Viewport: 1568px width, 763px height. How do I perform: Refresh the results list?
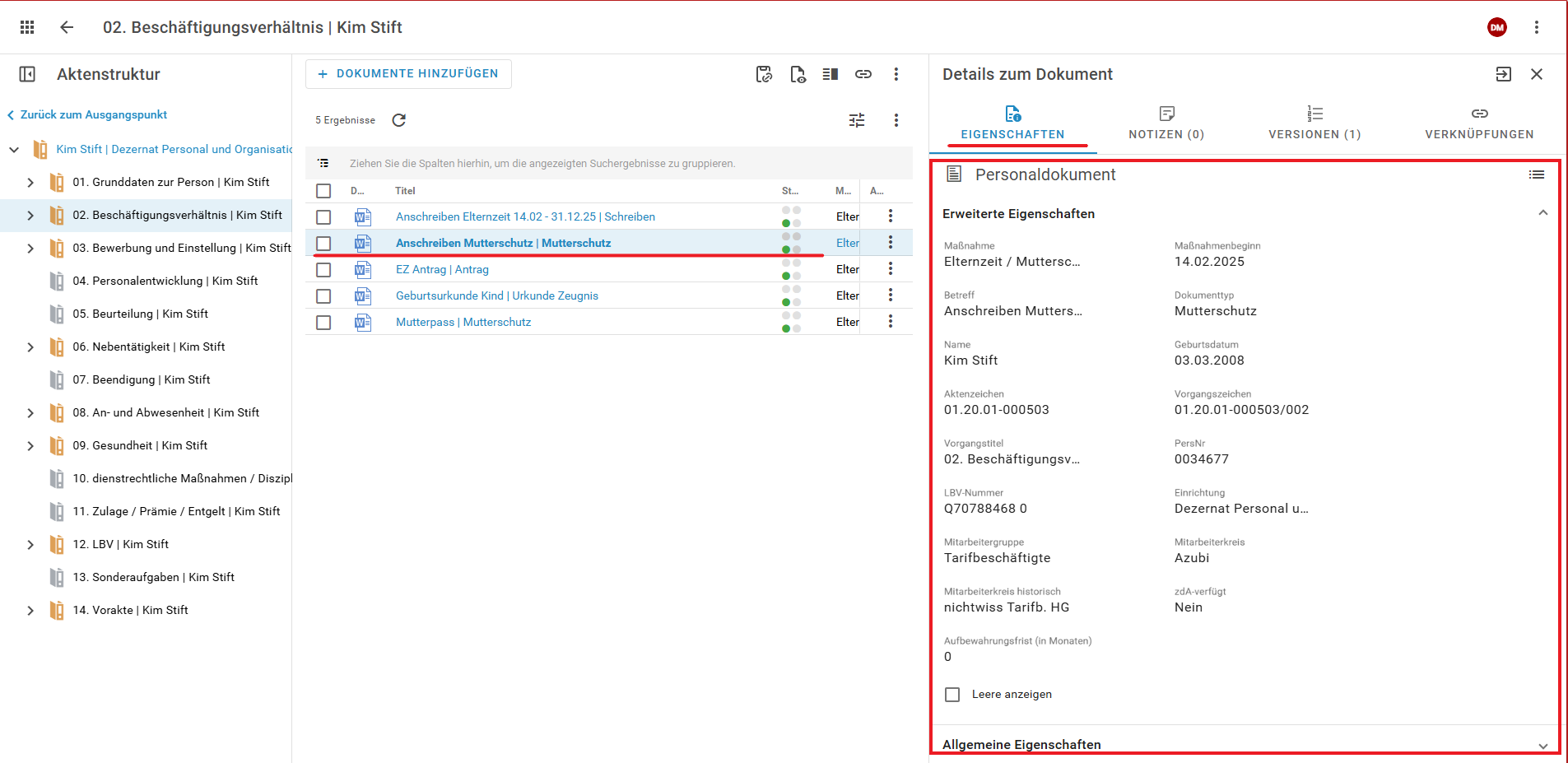click(x=399, y=120)
